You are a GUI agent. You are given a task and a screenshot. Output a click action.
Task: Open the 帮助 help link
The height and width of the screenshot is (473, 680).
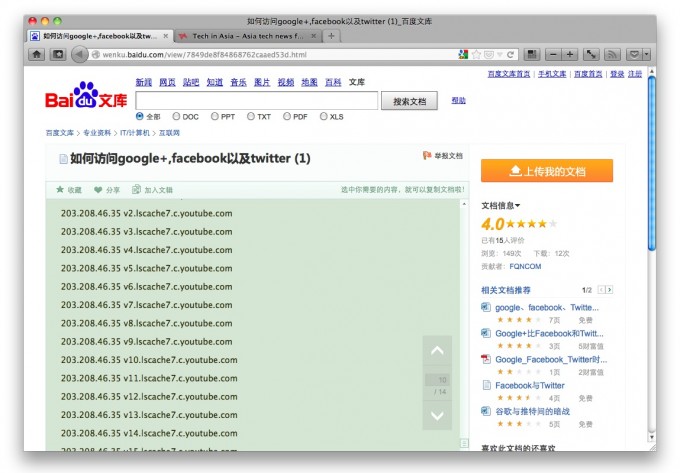[458, 100]
